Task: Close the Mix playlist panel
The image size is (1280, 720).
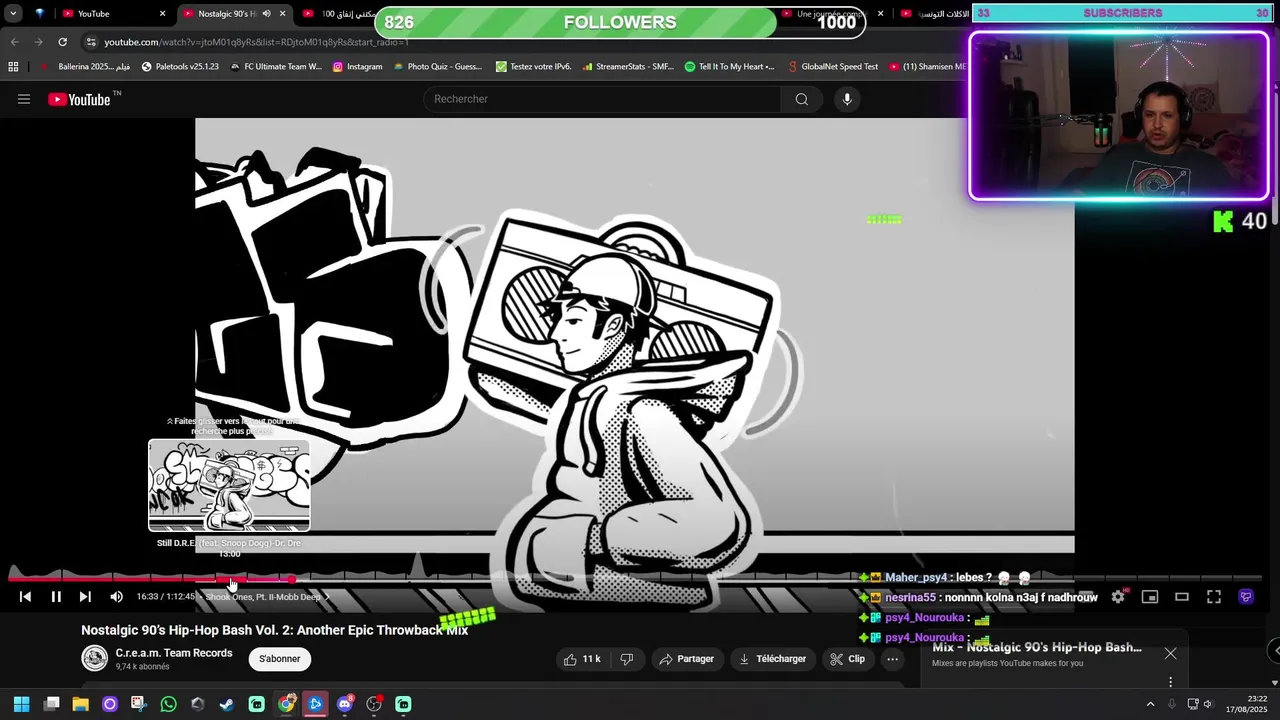Action: 1170,654
